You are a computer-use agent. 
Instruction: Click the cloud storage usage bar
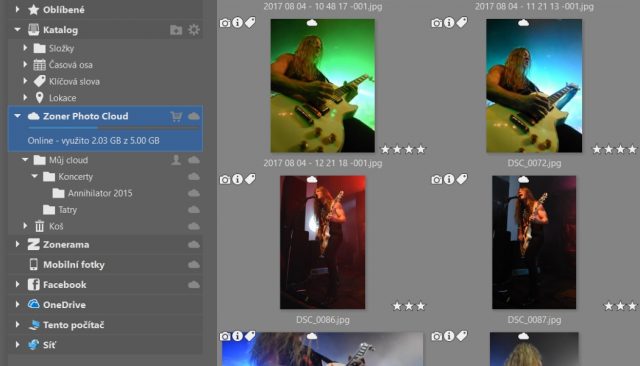[x=113, y=128]
